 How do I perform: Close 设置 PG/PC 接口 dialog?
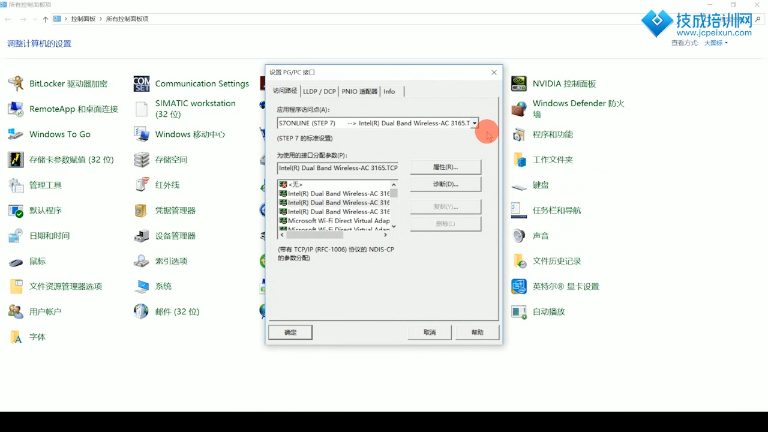(x=494, y=72)
